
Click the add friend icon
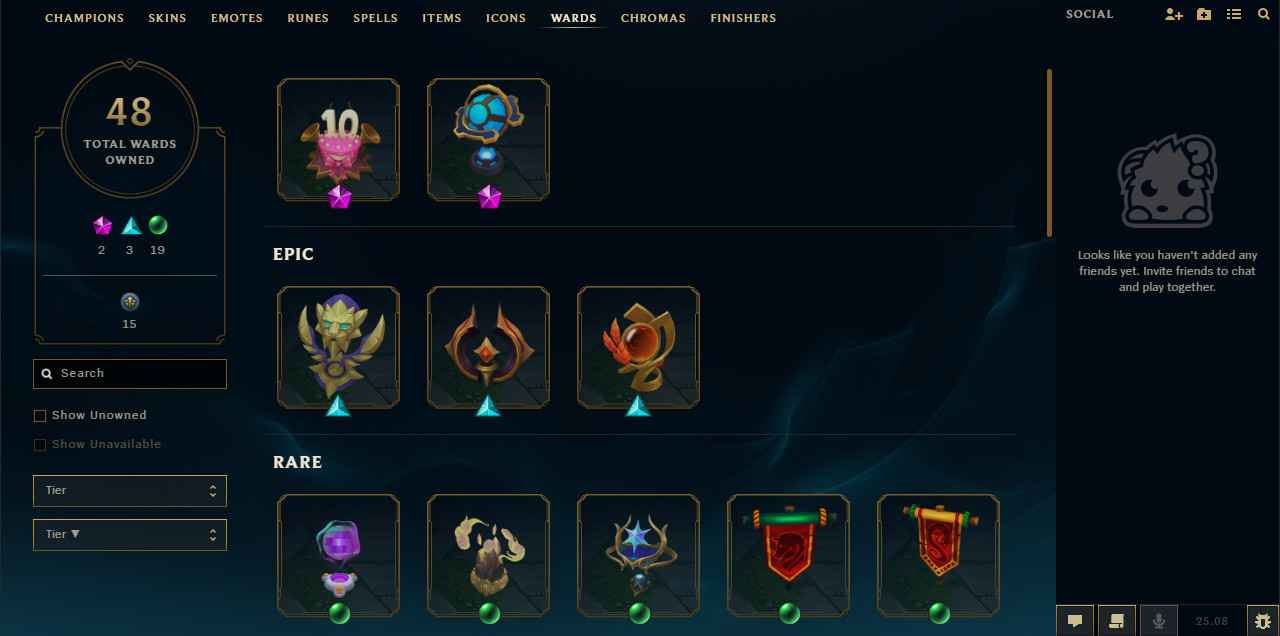click(1174, 15)
